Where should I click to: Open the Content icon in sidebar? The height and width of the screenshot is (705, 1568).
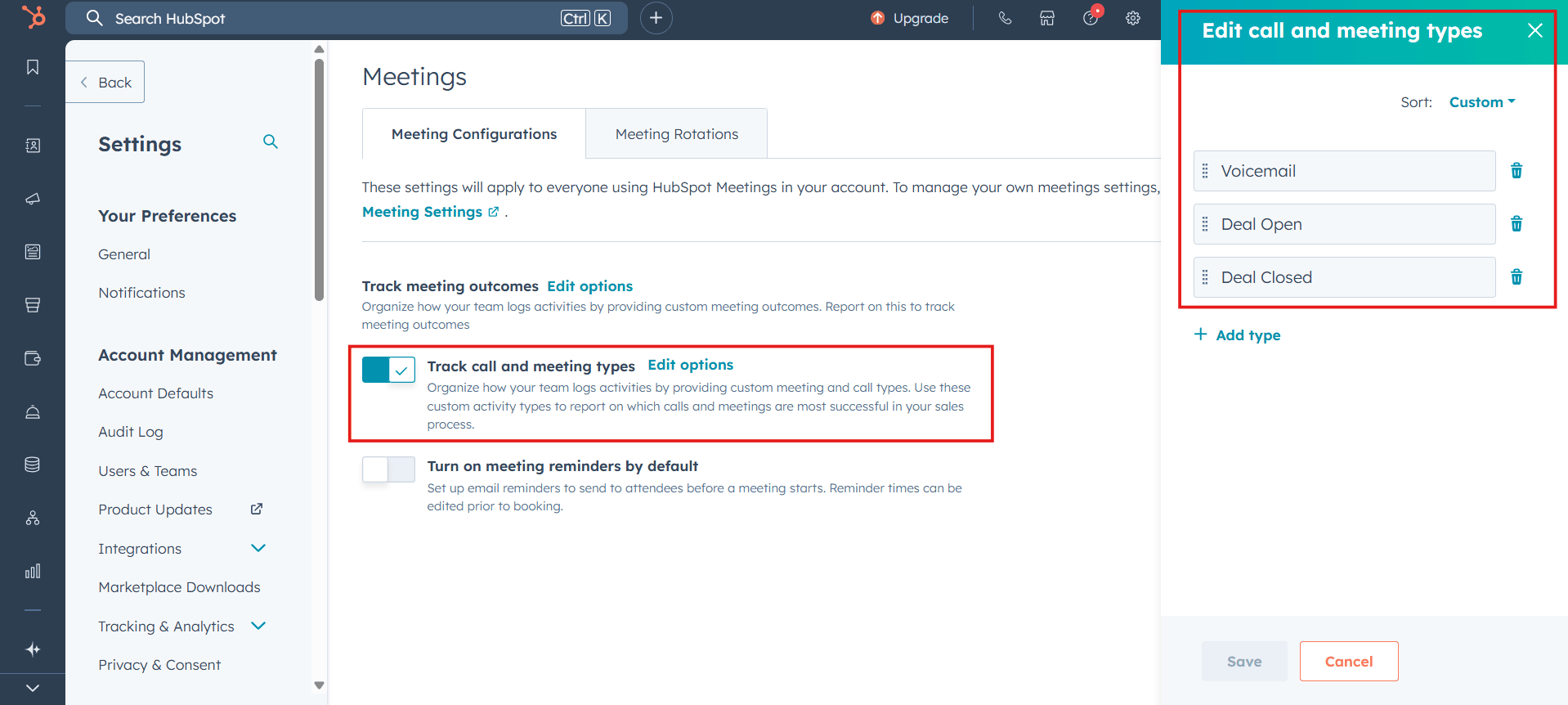coord(33,252)
